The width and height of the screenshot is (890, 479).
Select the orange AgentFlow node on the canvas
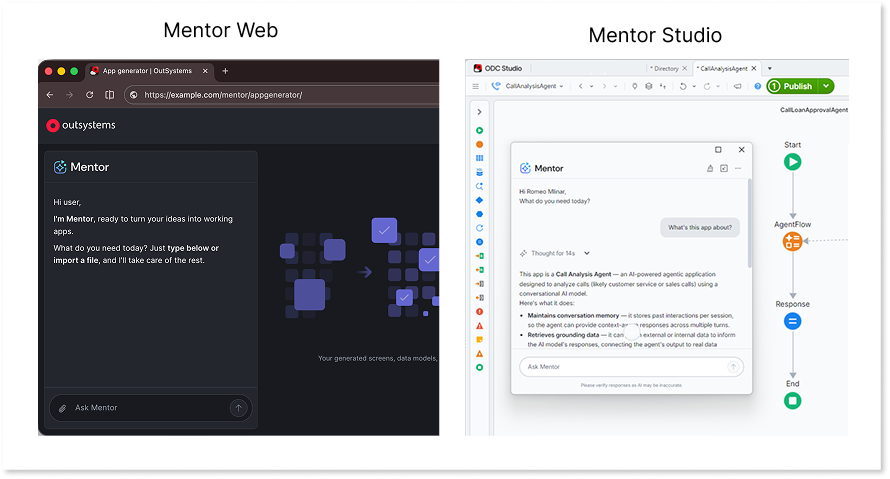[x=792, y=241]
